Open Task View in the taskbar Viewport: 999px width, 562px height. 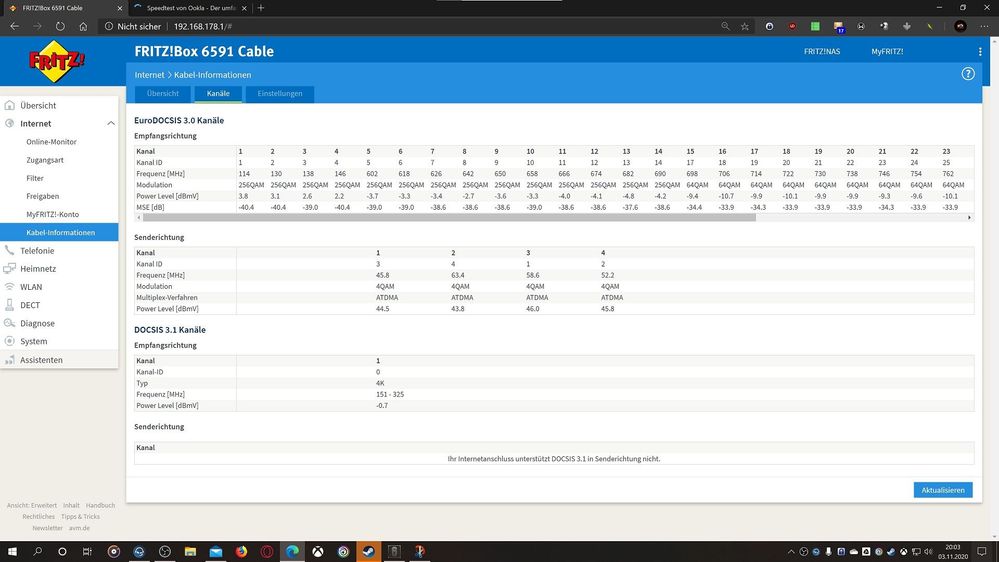coord(87,551)
